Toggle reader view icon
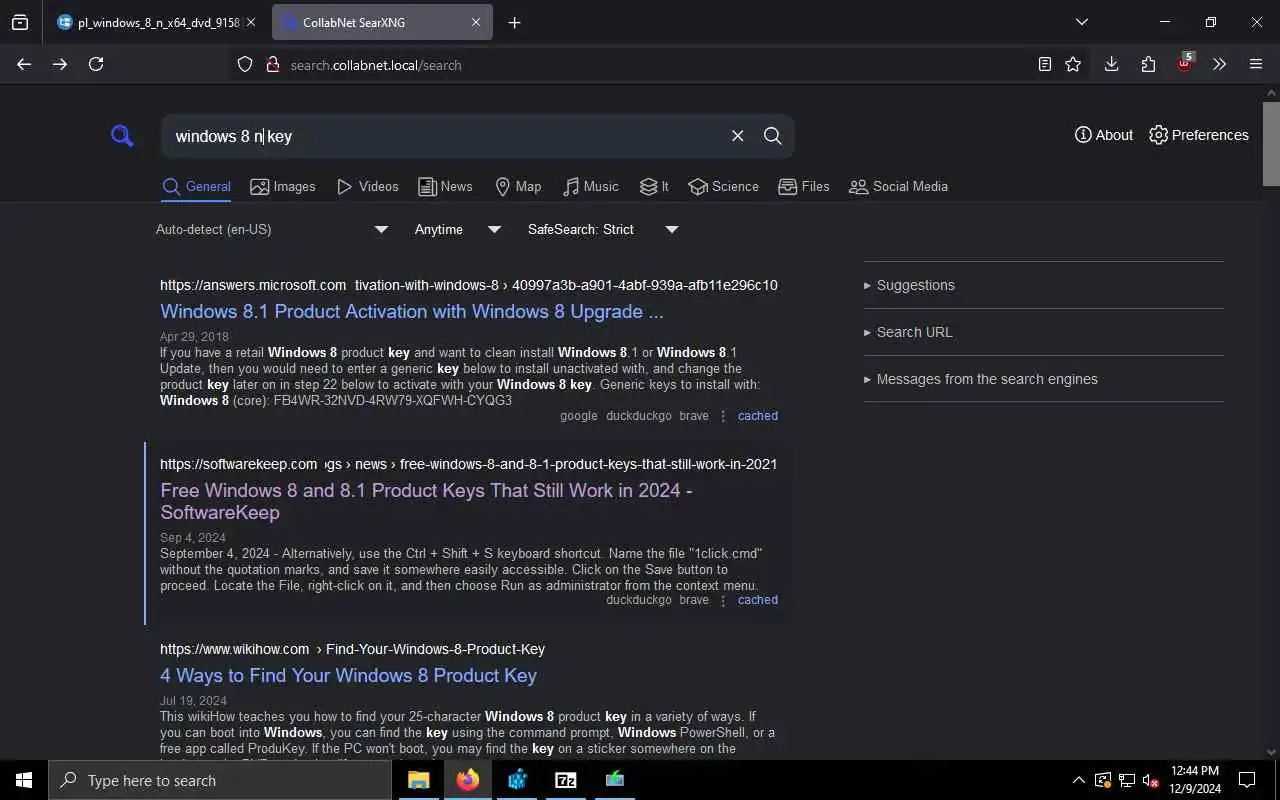Image resolution: width=1280 pixels, height=800 pixels. (x=1045, y=64)
